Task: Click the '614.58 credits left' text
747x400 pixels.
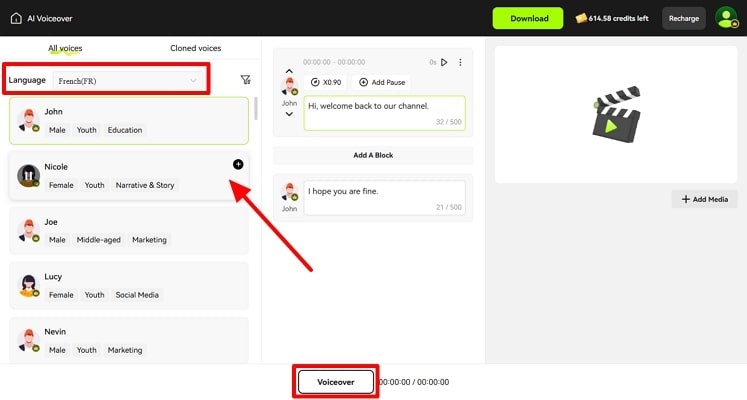Action: click(618, 19)
